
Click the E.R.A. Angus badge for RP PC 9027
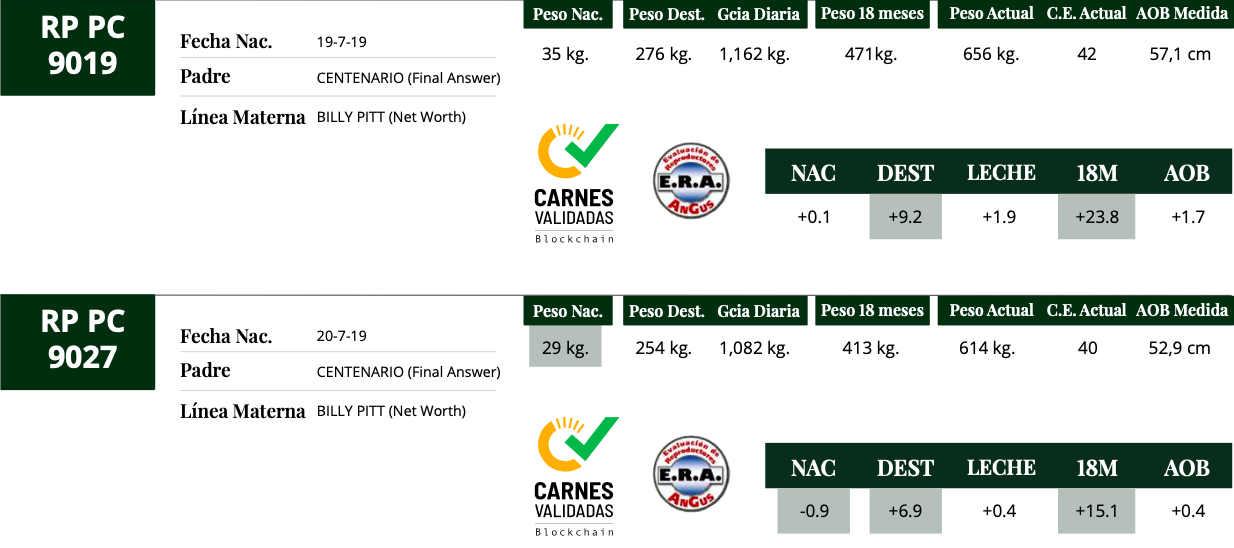coord(691,474)
